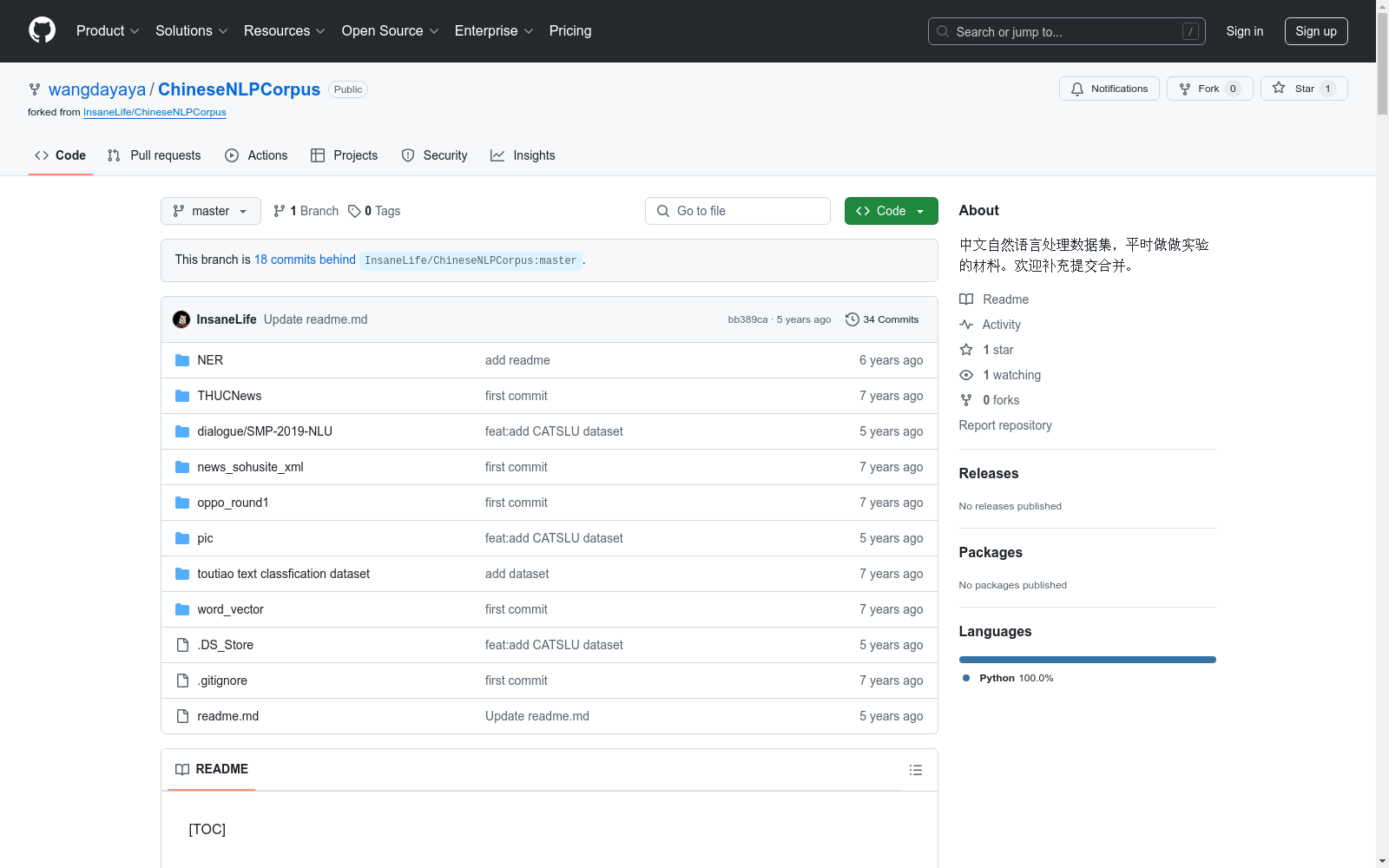1389x868 pixels.
Task: Click the Notifications button
Action: pyautogui.click(x=1109, y=89)
